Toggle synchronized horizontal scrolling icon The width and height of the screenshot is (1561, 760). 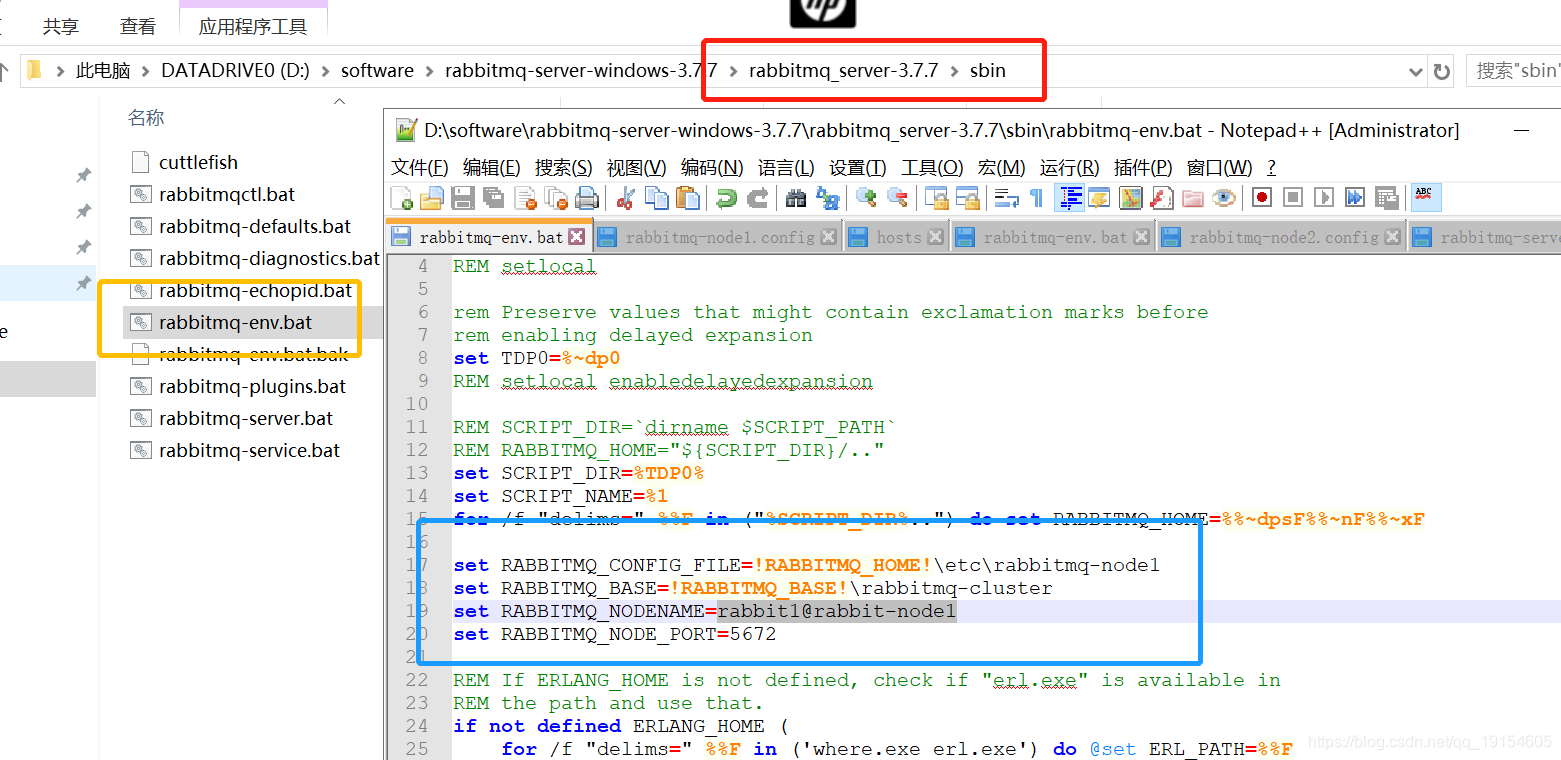click(967, 198)
